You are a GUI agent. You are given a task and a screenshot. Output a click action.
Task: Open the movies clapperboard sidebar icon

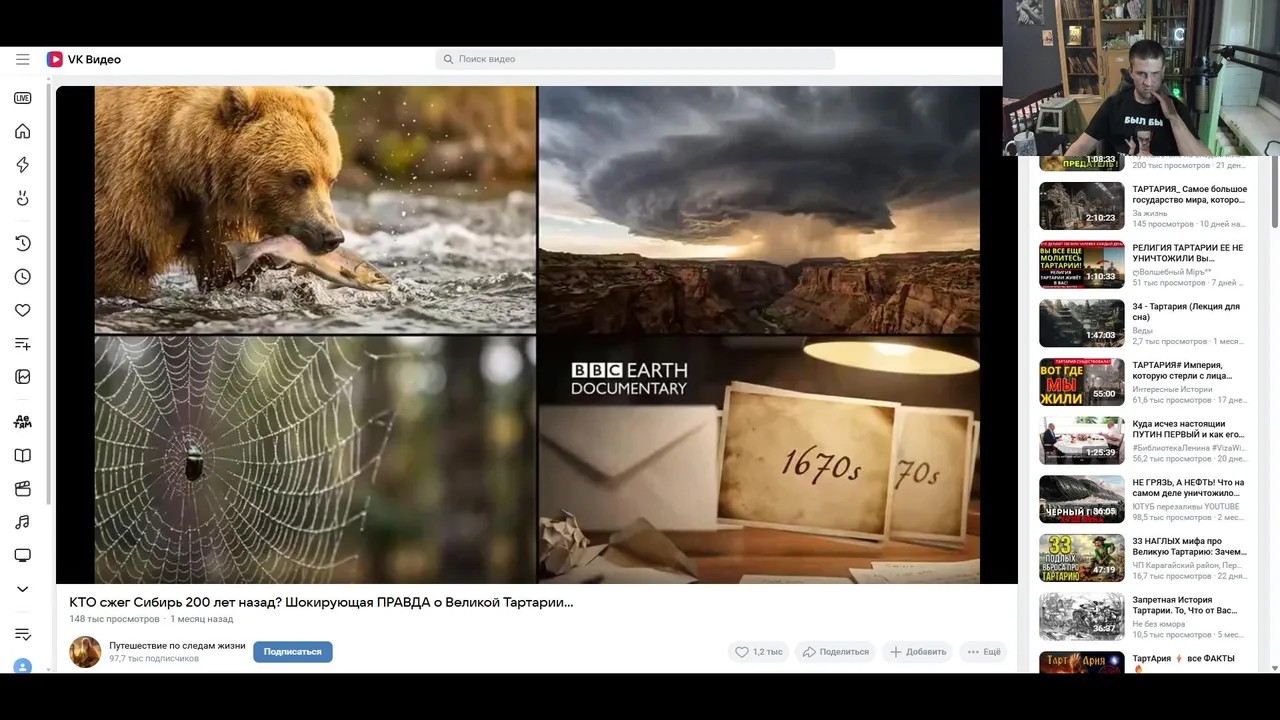tap(22, 489)
